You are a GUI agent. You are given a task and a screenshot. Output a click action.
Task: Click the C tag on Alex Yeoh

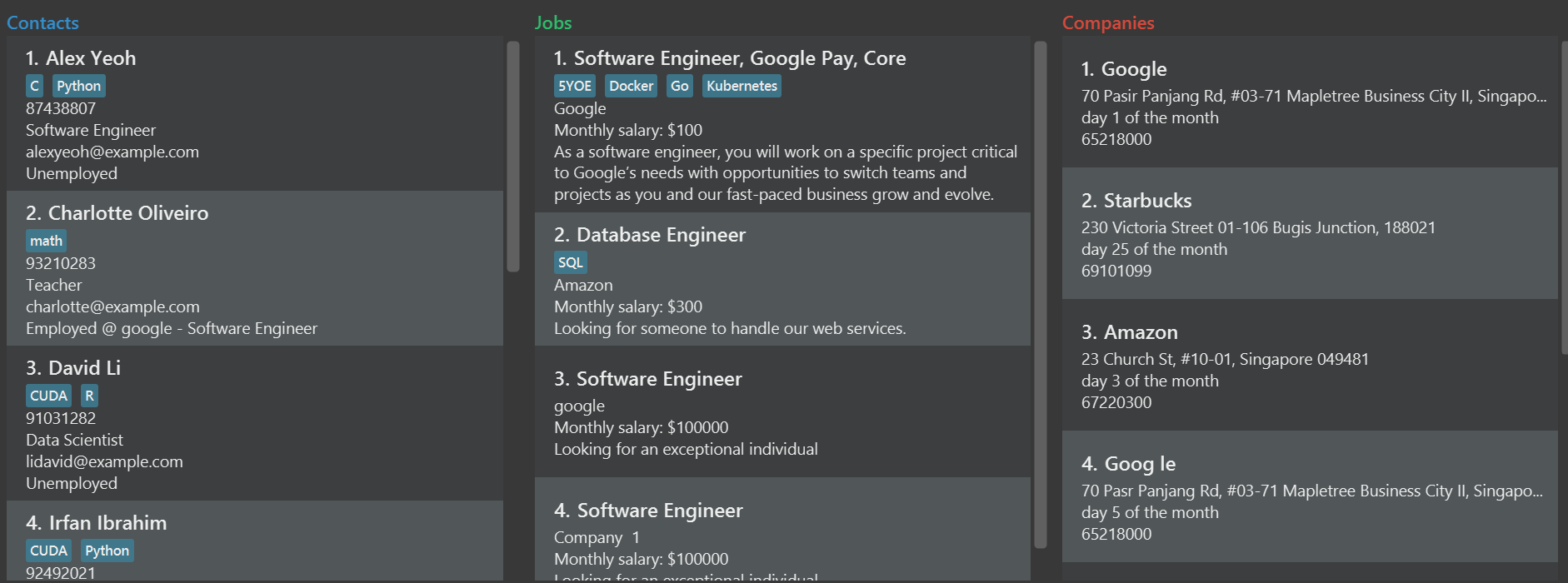[x=34, y=86]
